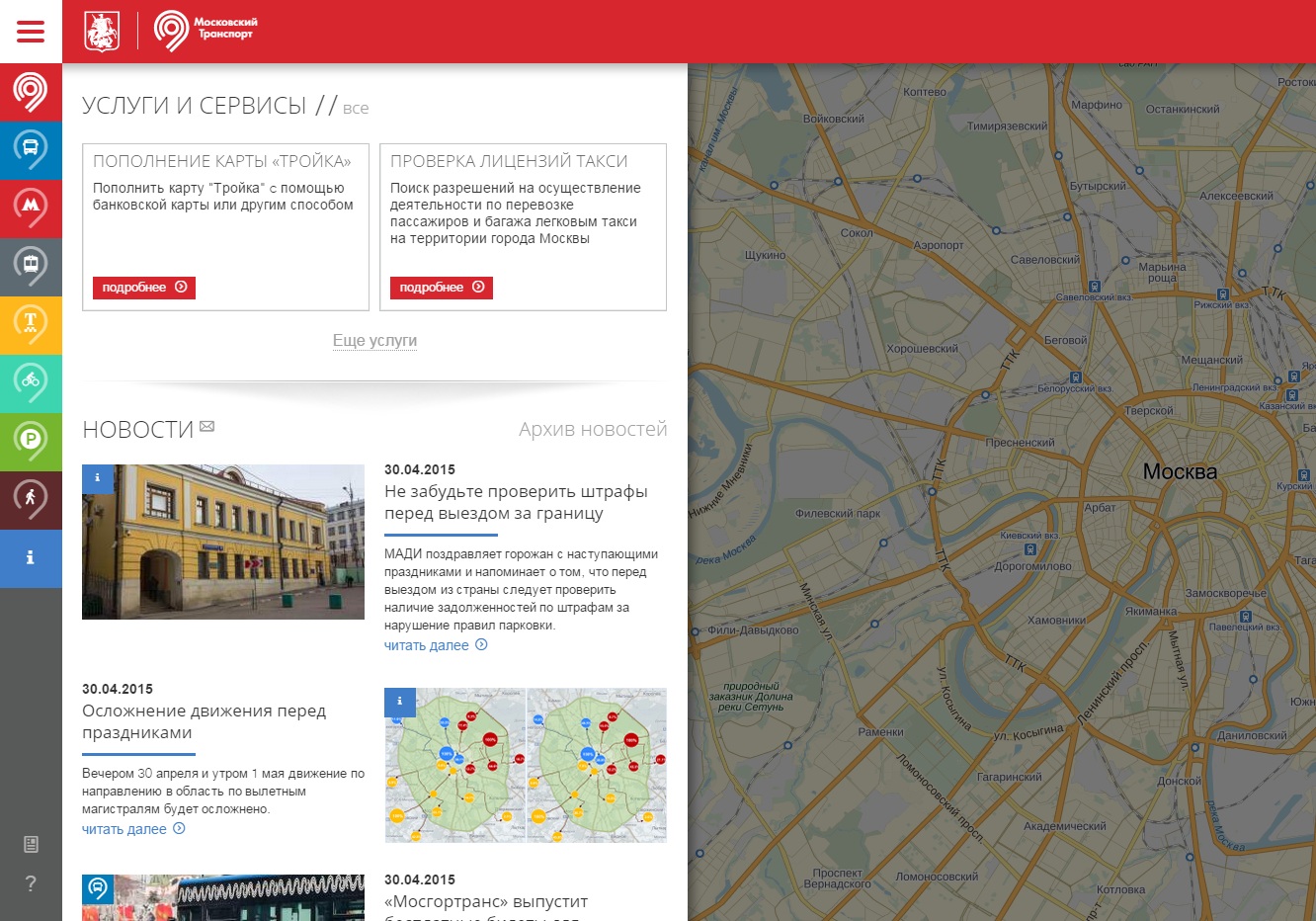Select the train sidebar icon
This screenshot has height=921, width=1316.
[x=31, y=266]
